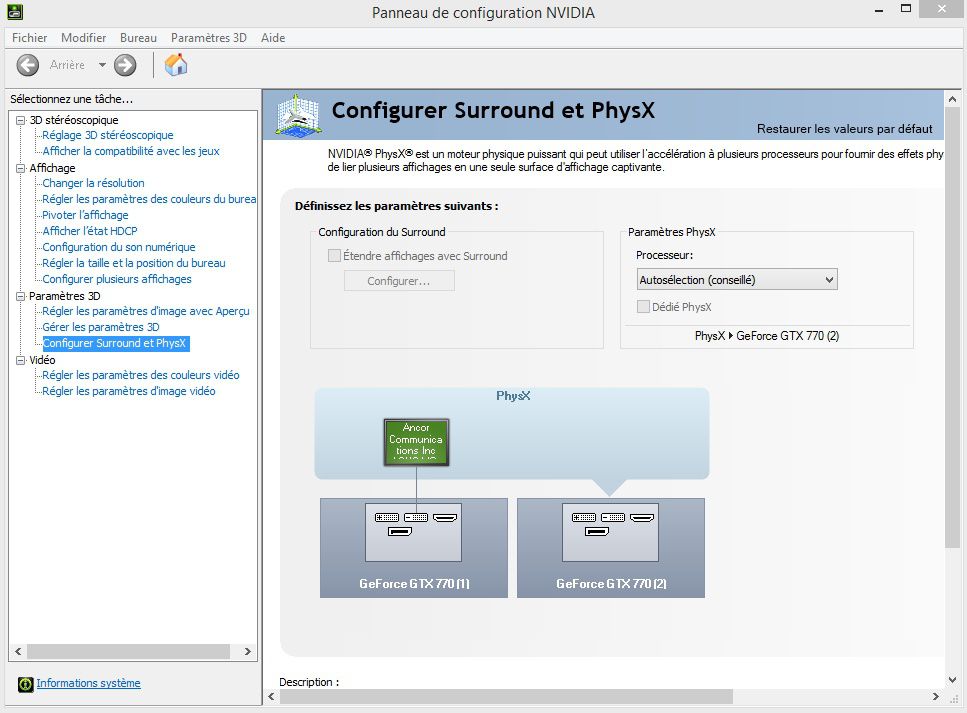Toggle Étendre affichages avec Surround checkbox
This screenshot has width=967, height=713.
[x=334, y=255]
